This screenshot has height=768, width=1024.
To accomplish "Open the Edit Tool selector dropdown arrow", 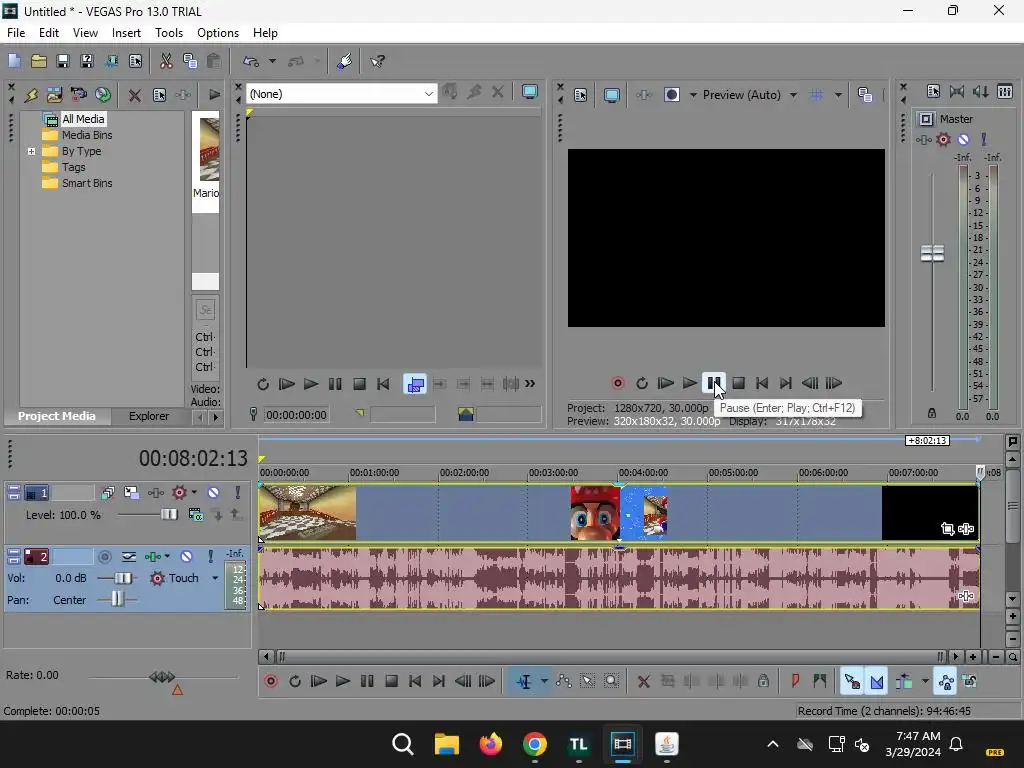I will pos(544,682).
